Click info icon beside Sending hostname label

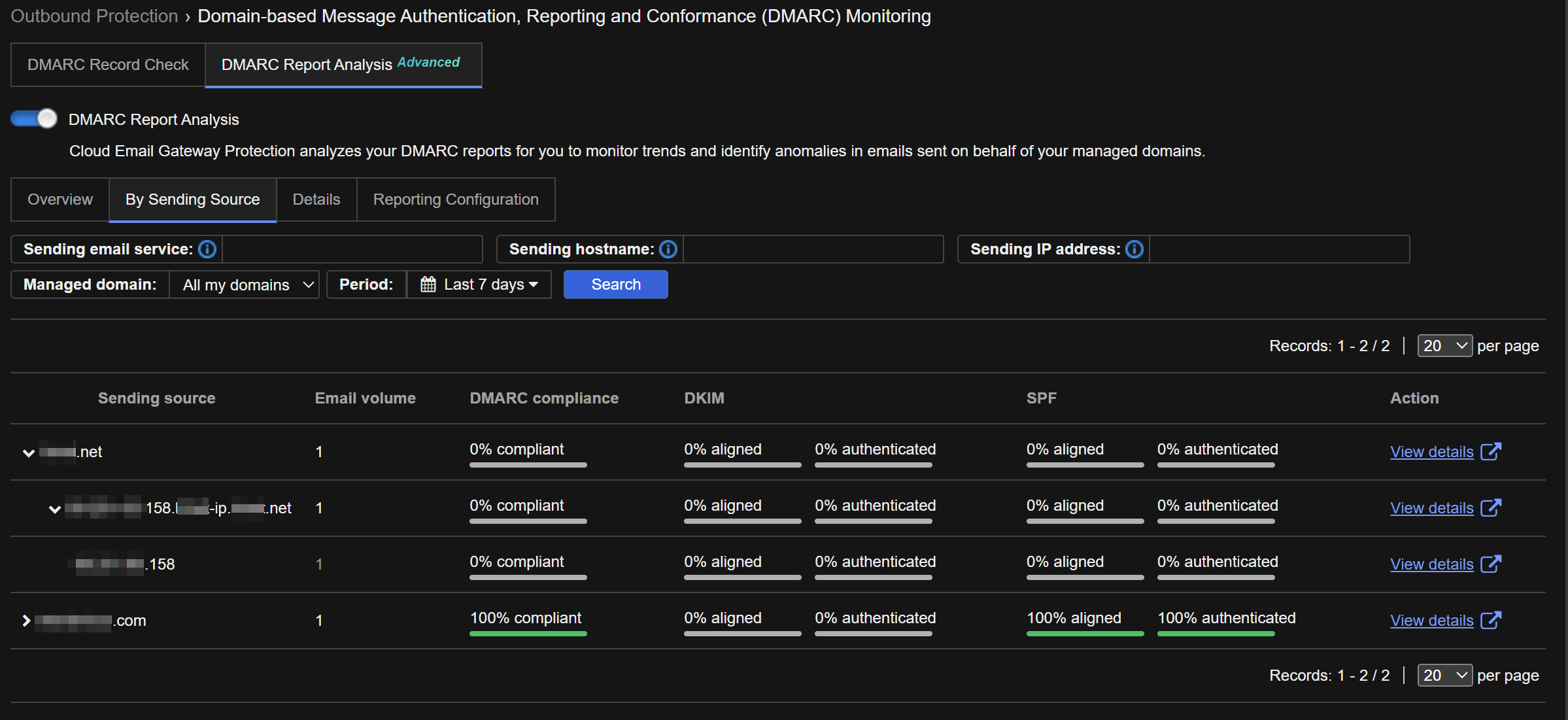coord(668,249)
